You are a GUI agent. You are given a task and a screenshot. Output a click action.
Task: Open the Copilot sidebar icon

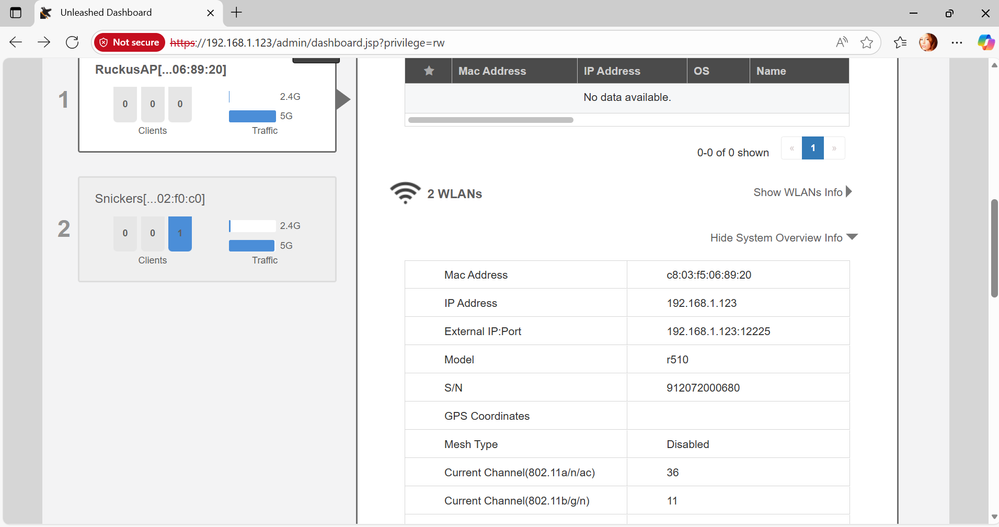coord(986,43)
